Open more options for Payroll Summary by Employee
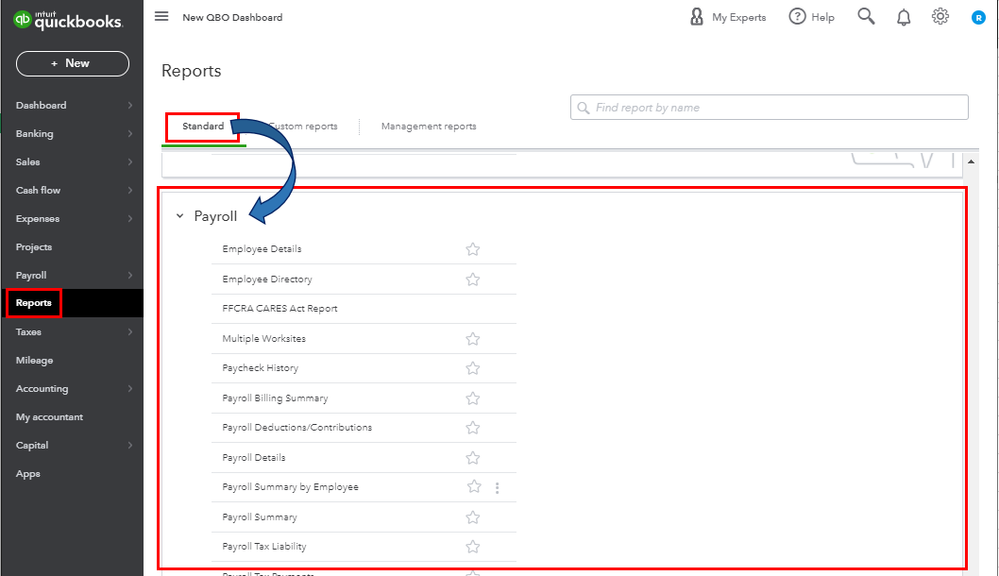 [x=497, y=487]
